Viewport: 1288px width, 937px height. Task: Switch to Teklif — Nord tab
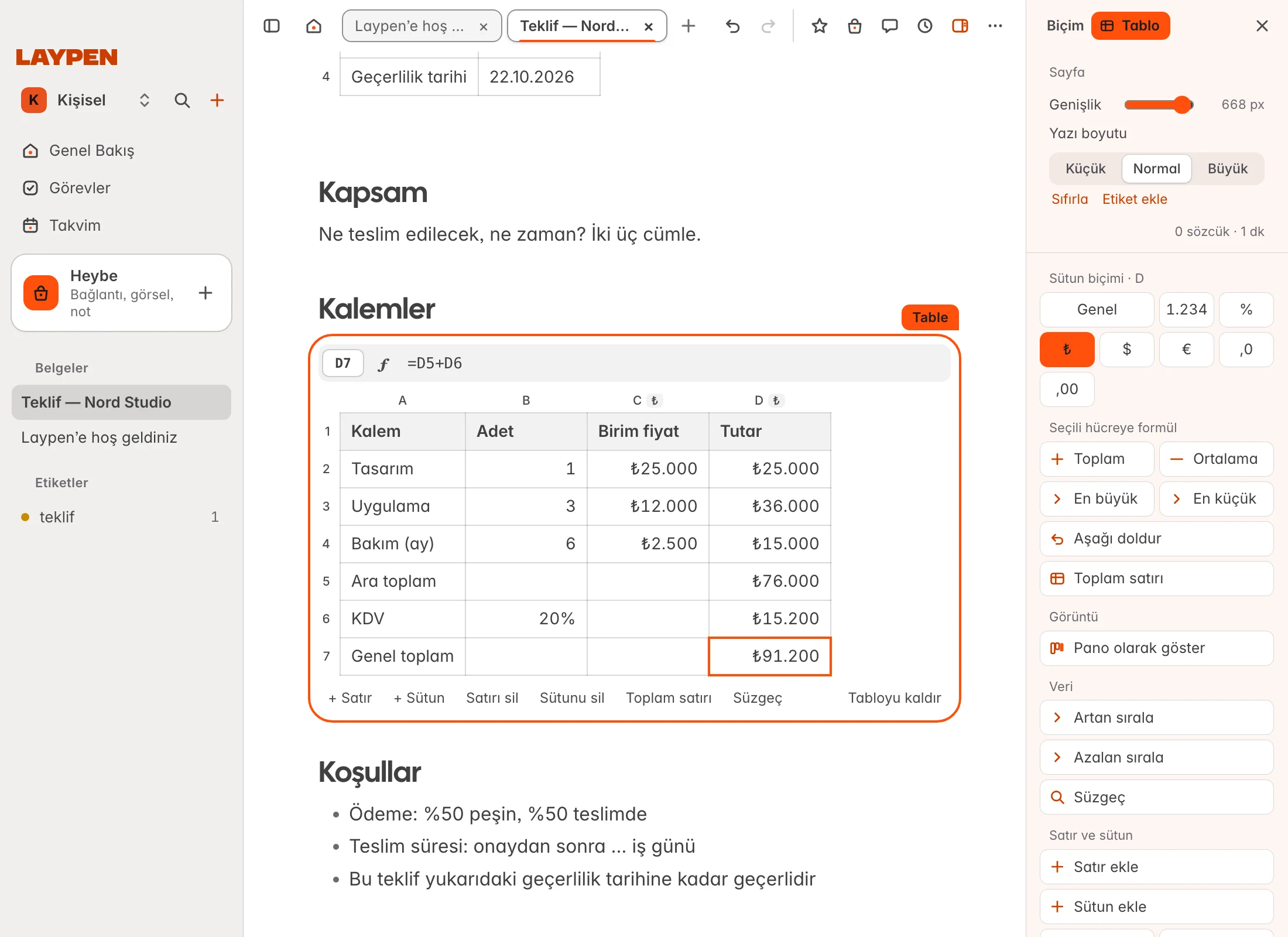click(x=574, y=26)
